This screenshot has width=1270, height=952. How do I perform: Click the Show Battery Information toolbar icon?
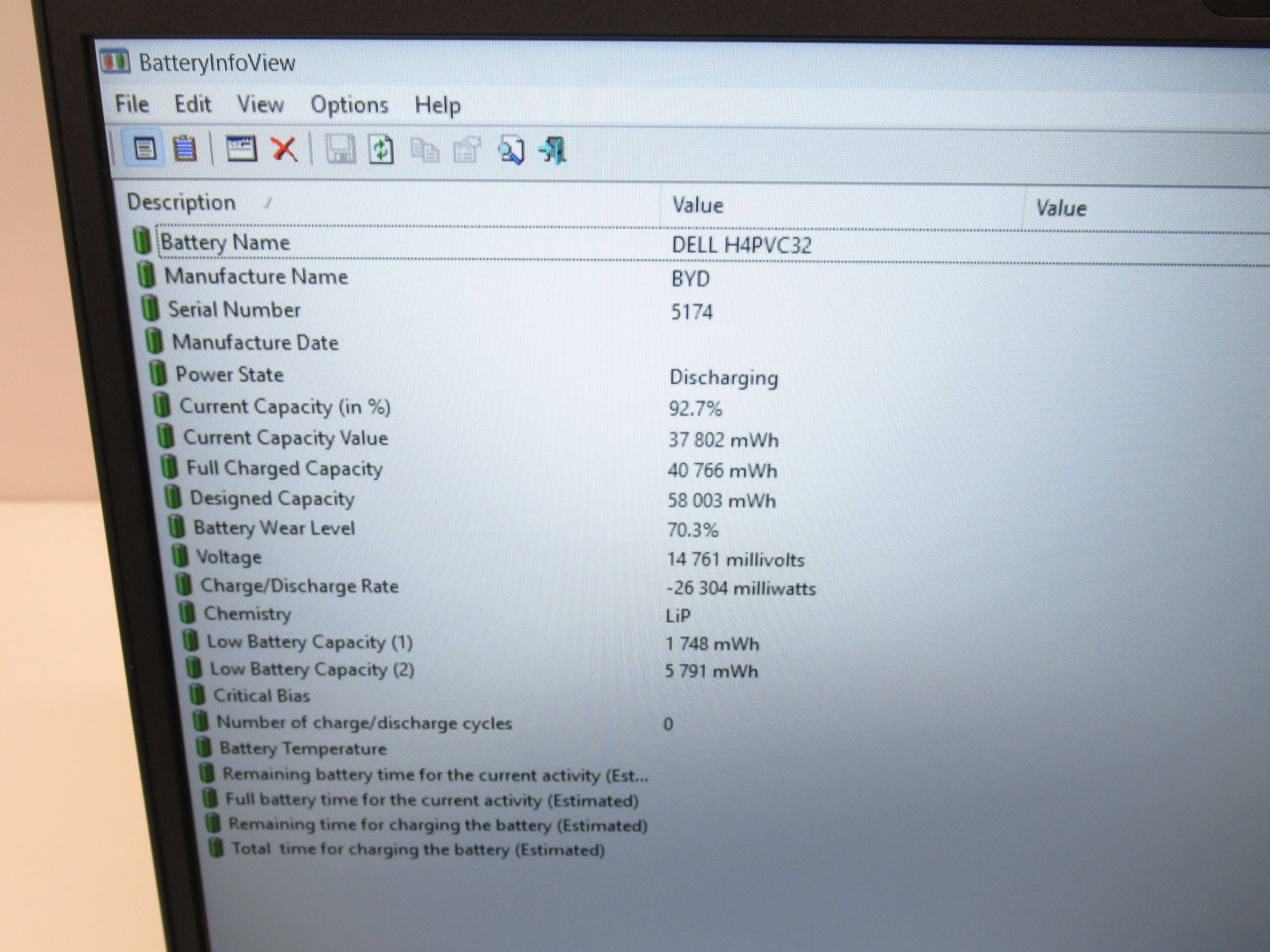[144, 149]
